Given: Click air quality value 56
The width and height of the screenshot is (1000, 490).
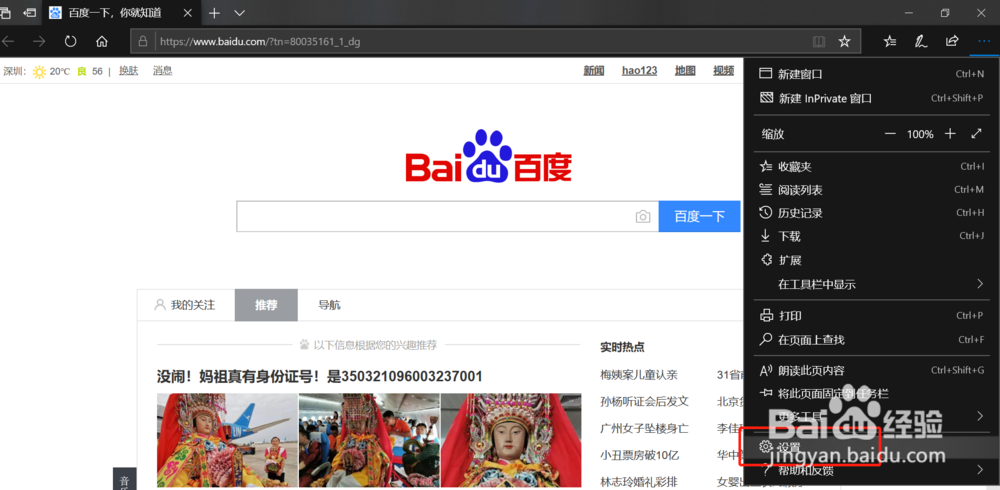Looking at the screenshot, I should [x=97, y=71].
